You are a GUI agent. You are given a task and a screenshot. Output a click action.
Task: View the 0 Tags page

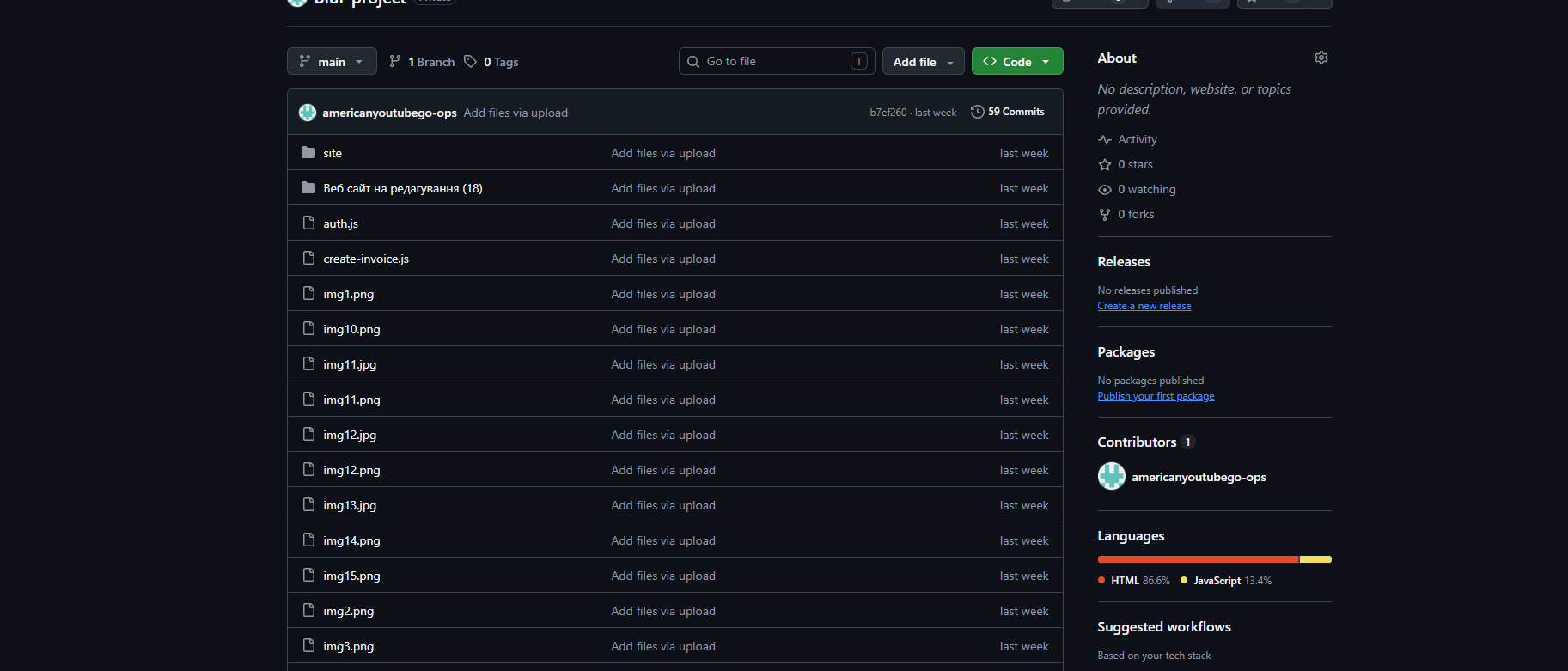point(491,62)
